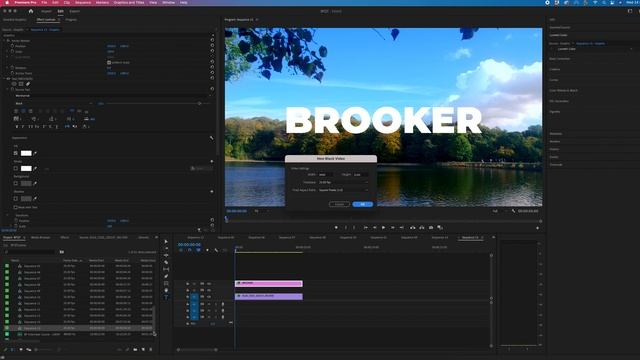Open the Pixel Aspect Ratio dropdown in the dialog

[343, 190]
